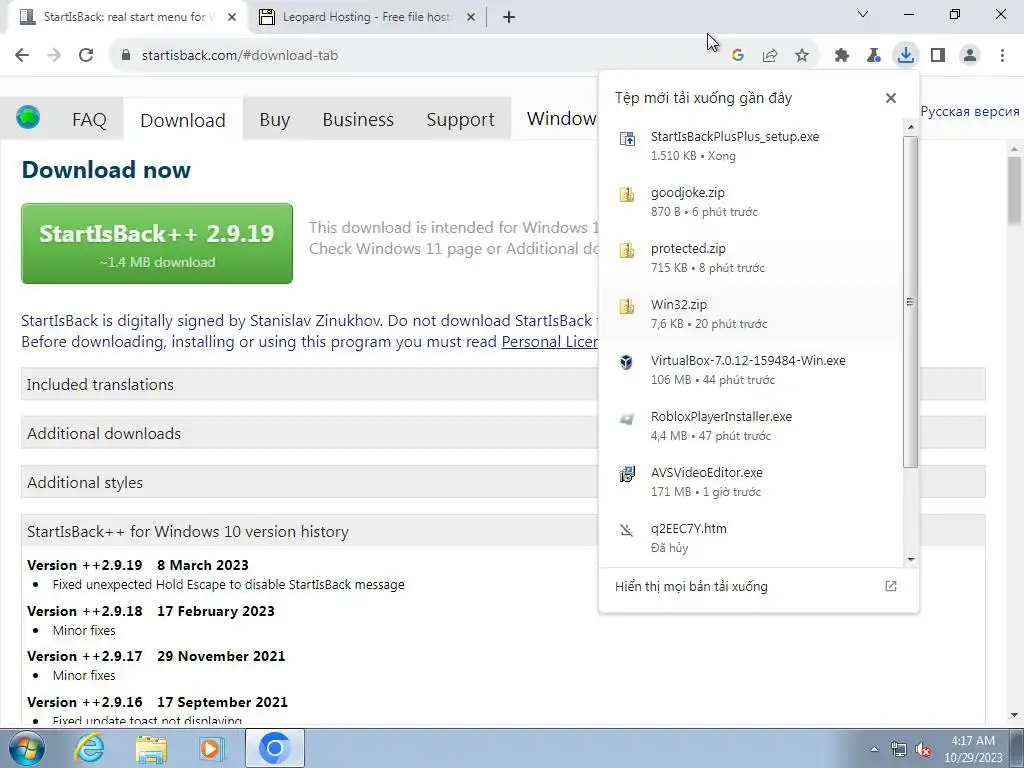
Task: Click the green StartIsBack++ 2.9.19 download button
Action: coord(157,244)
